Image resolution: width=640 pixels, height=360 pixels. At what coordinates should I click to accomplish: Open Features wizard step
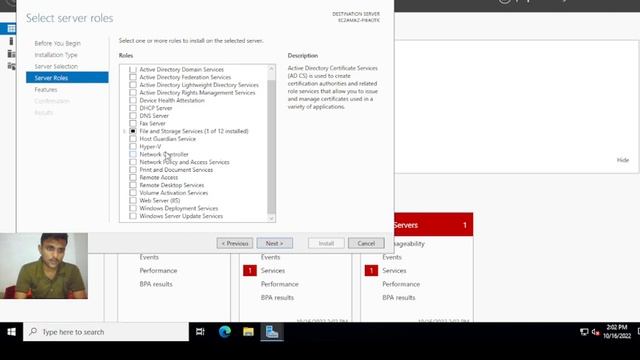pos(46,89)
